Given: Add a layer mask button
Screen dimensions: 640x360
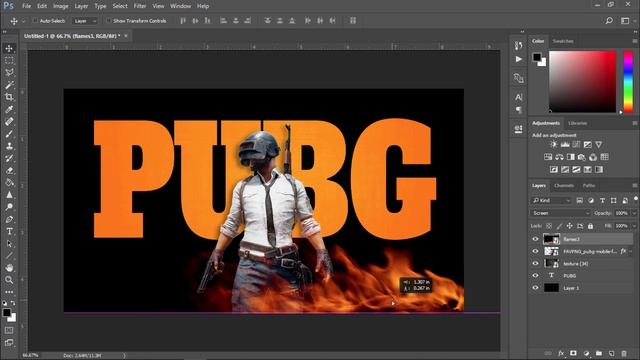Looking at the screenshot, I should pyautogui.click(x=573, y=353).
